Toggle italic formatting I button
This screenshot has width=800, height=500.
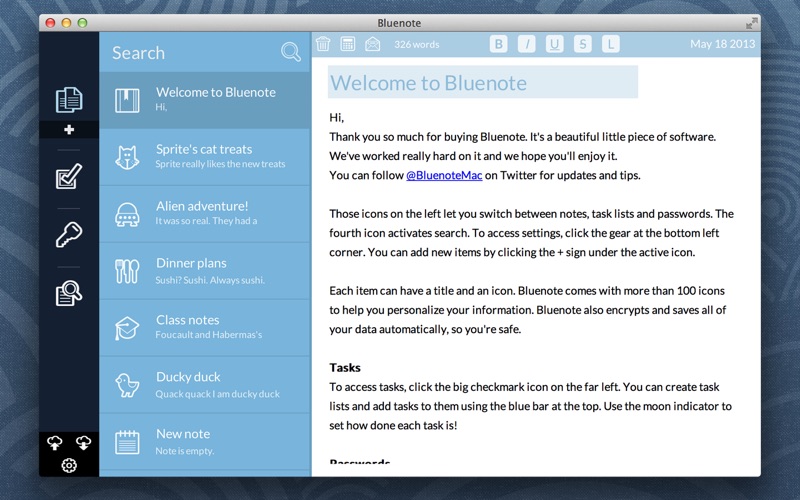click(527, 44)
